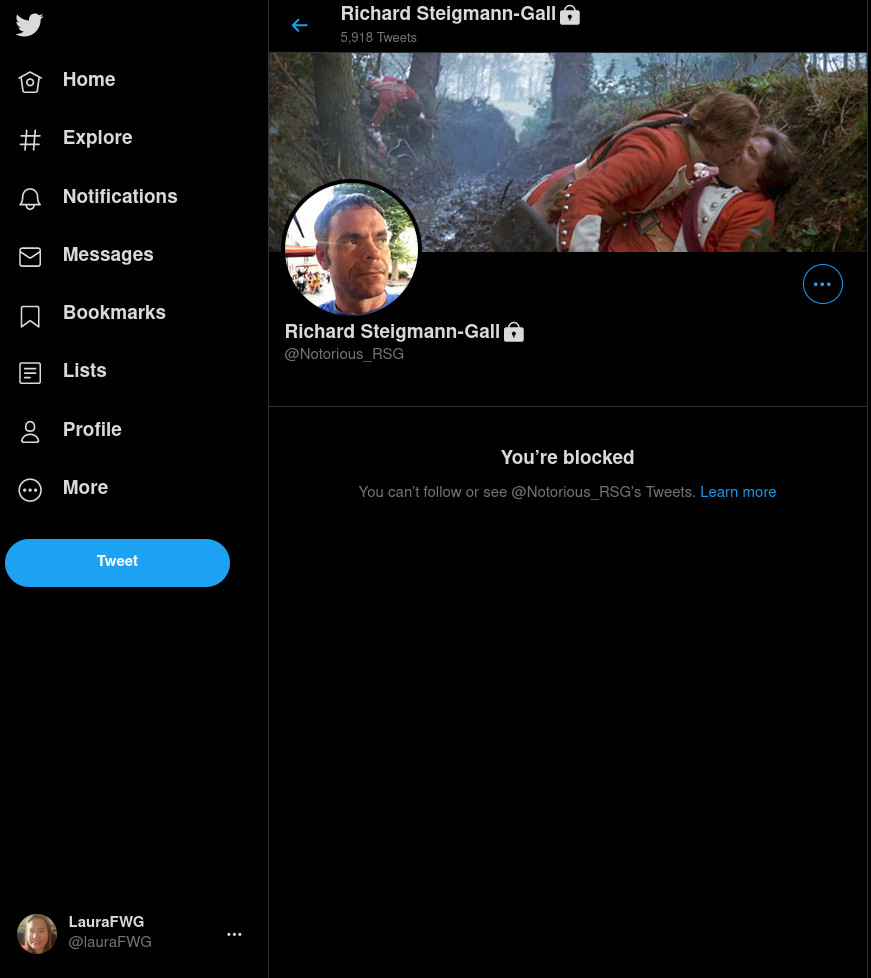Click Richard Steigmann-Gall name below avatar

tap(392, 331)
